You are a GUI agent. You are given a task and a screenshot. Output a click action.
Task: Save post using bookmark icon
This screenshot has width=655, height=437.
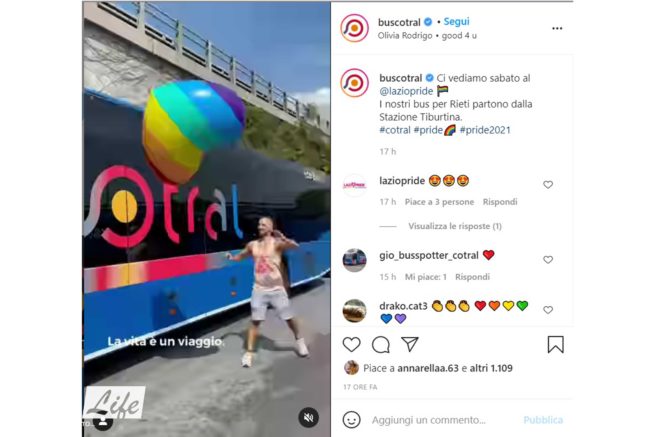click(x=555, y=344)
